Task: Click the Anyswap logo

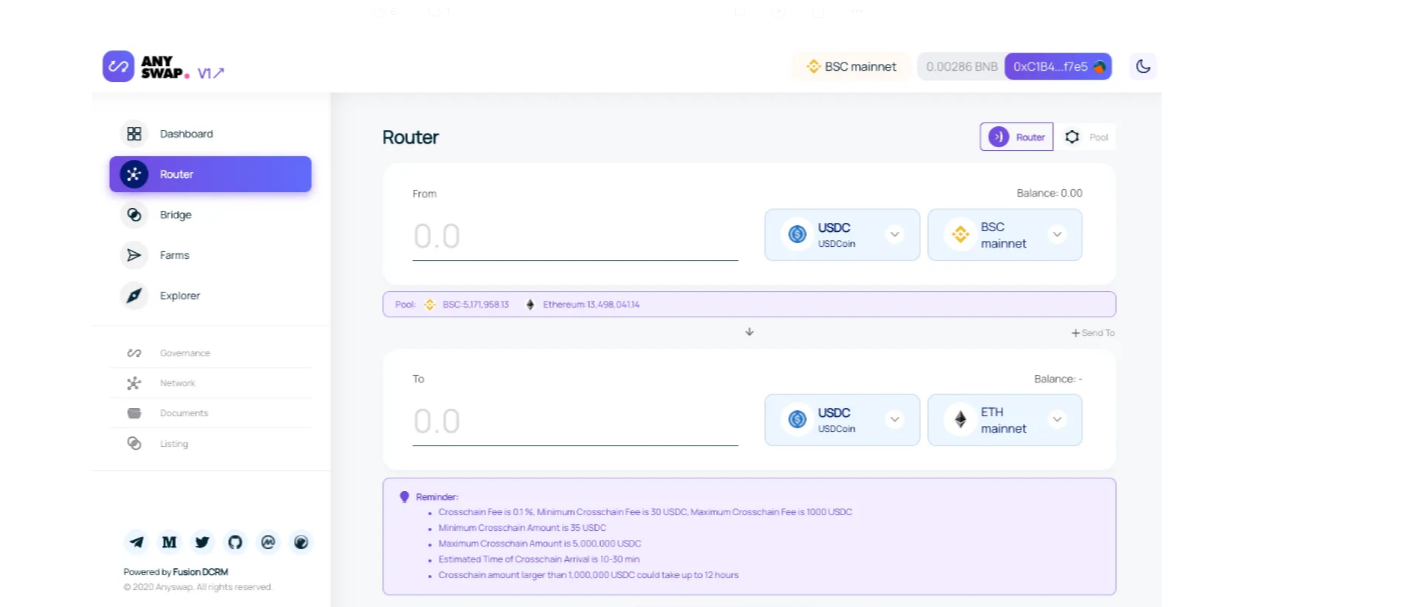Action: (146, 67)
